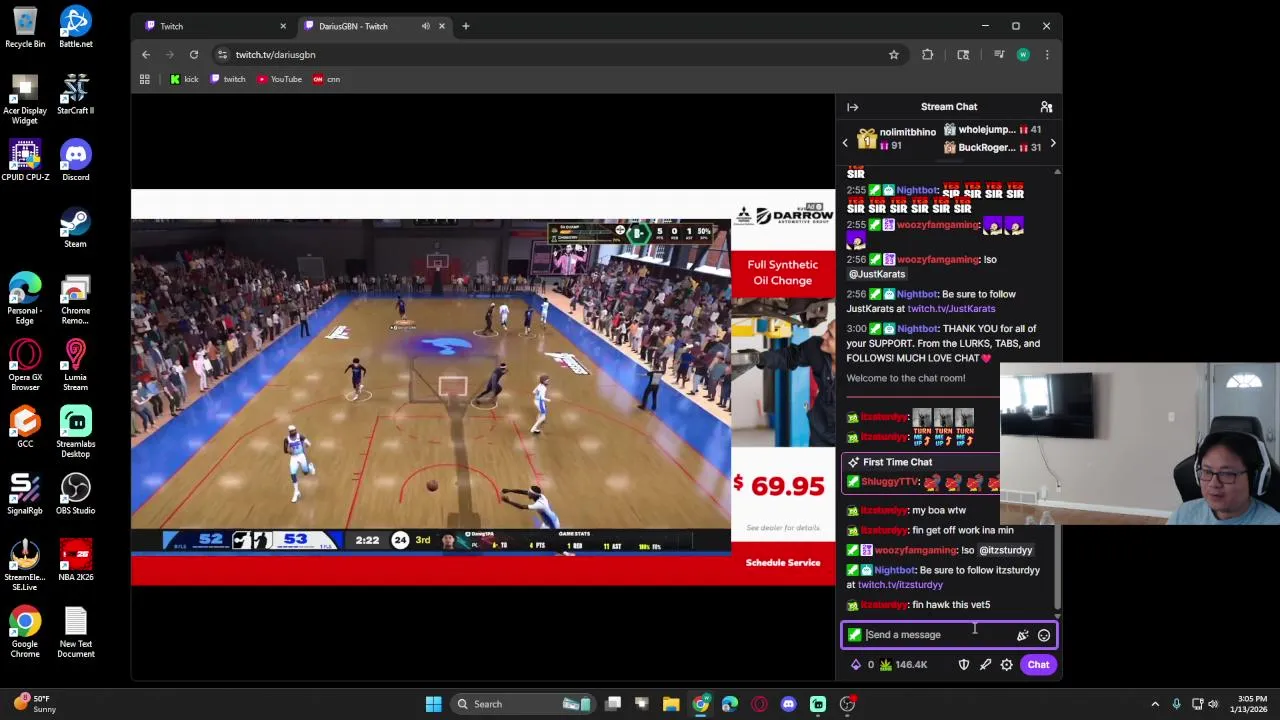Open Opera GX Browser shortcut

click(25, 366)
